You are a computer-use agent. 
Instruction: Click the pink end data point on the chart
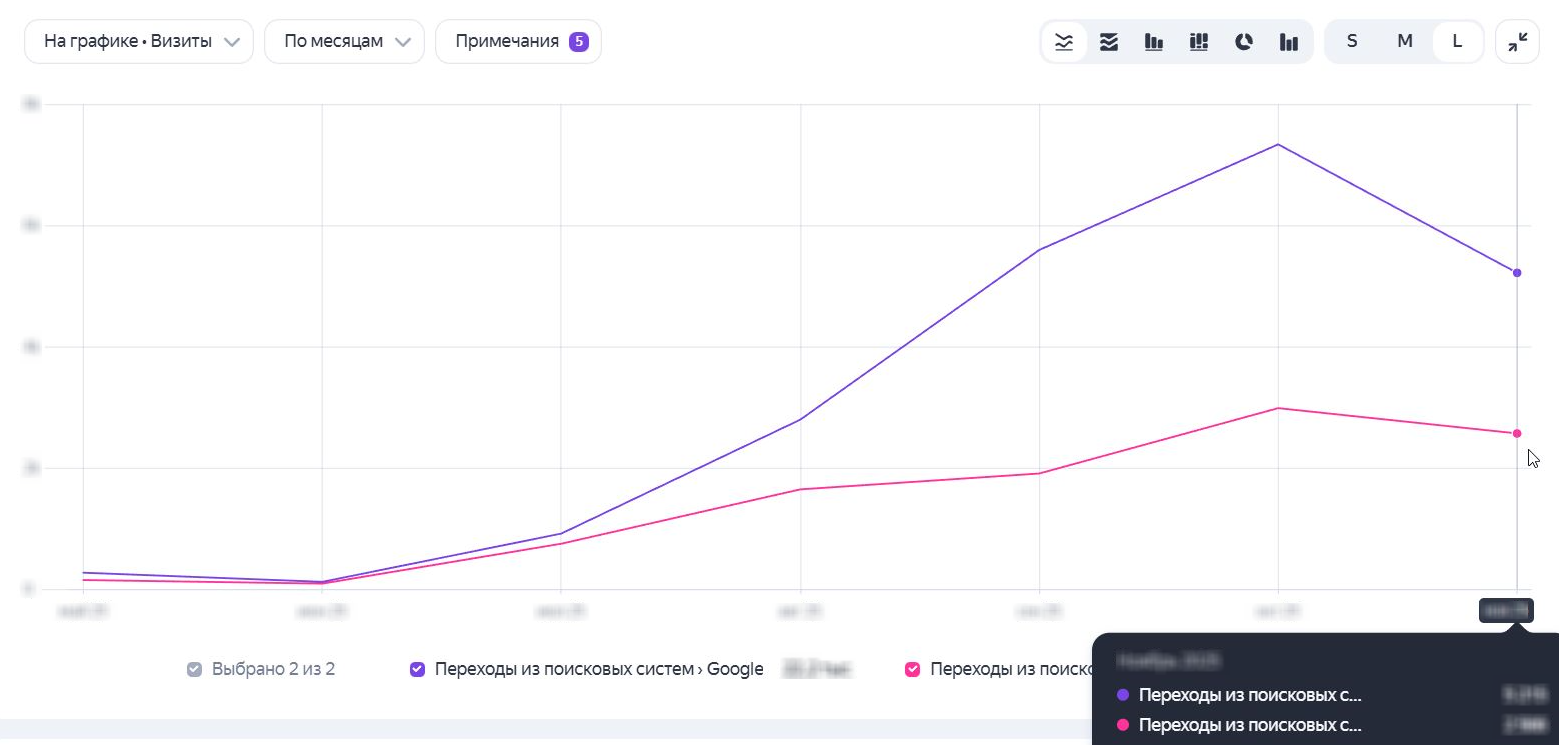(1517, 433)
